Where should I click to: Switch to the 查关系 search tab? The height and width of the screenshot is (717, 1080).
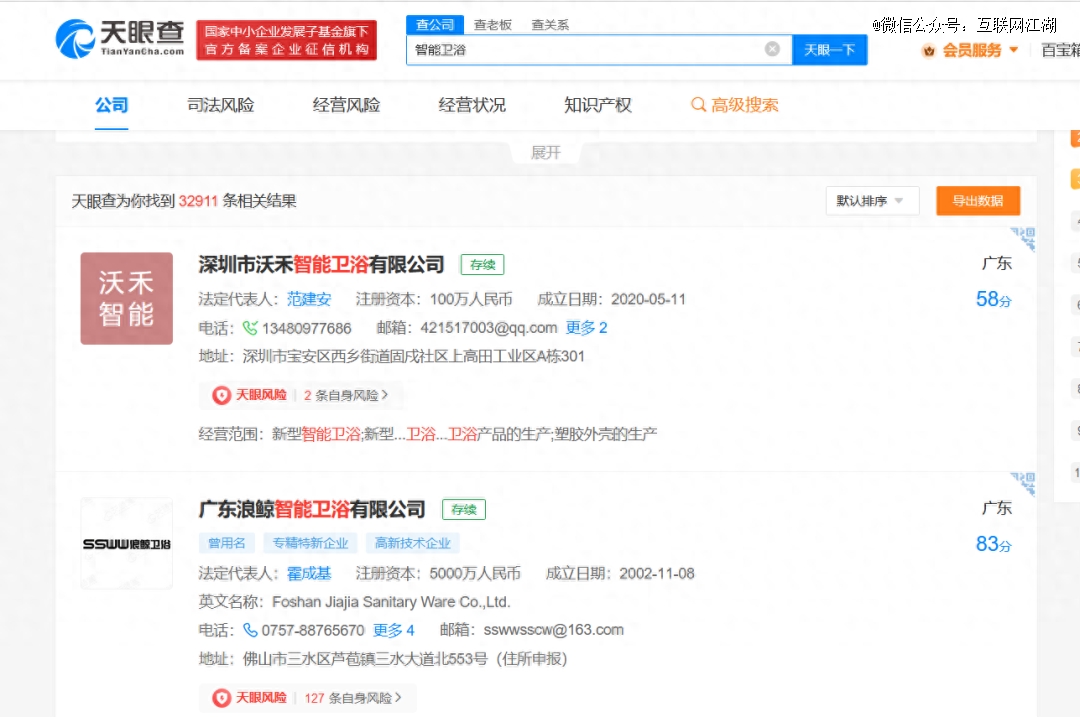pos(550,25)
